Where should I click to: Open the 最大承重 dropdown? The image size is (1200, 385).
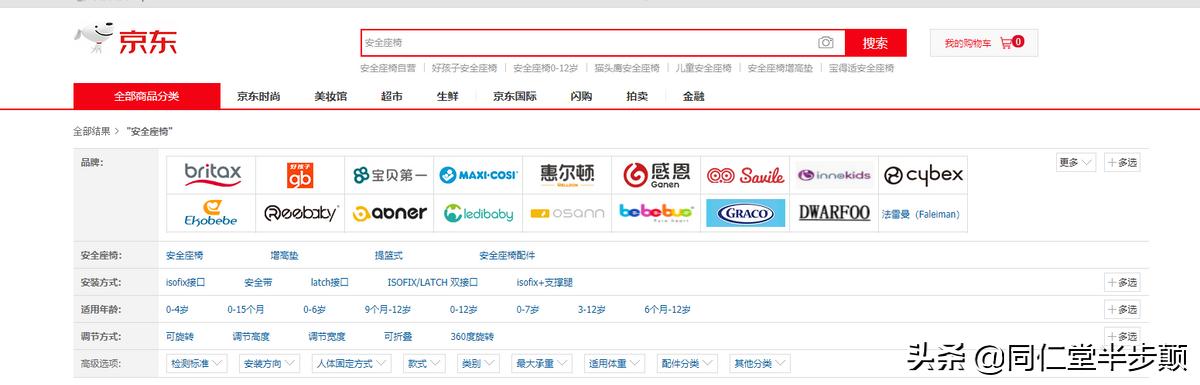coord(542,363)
